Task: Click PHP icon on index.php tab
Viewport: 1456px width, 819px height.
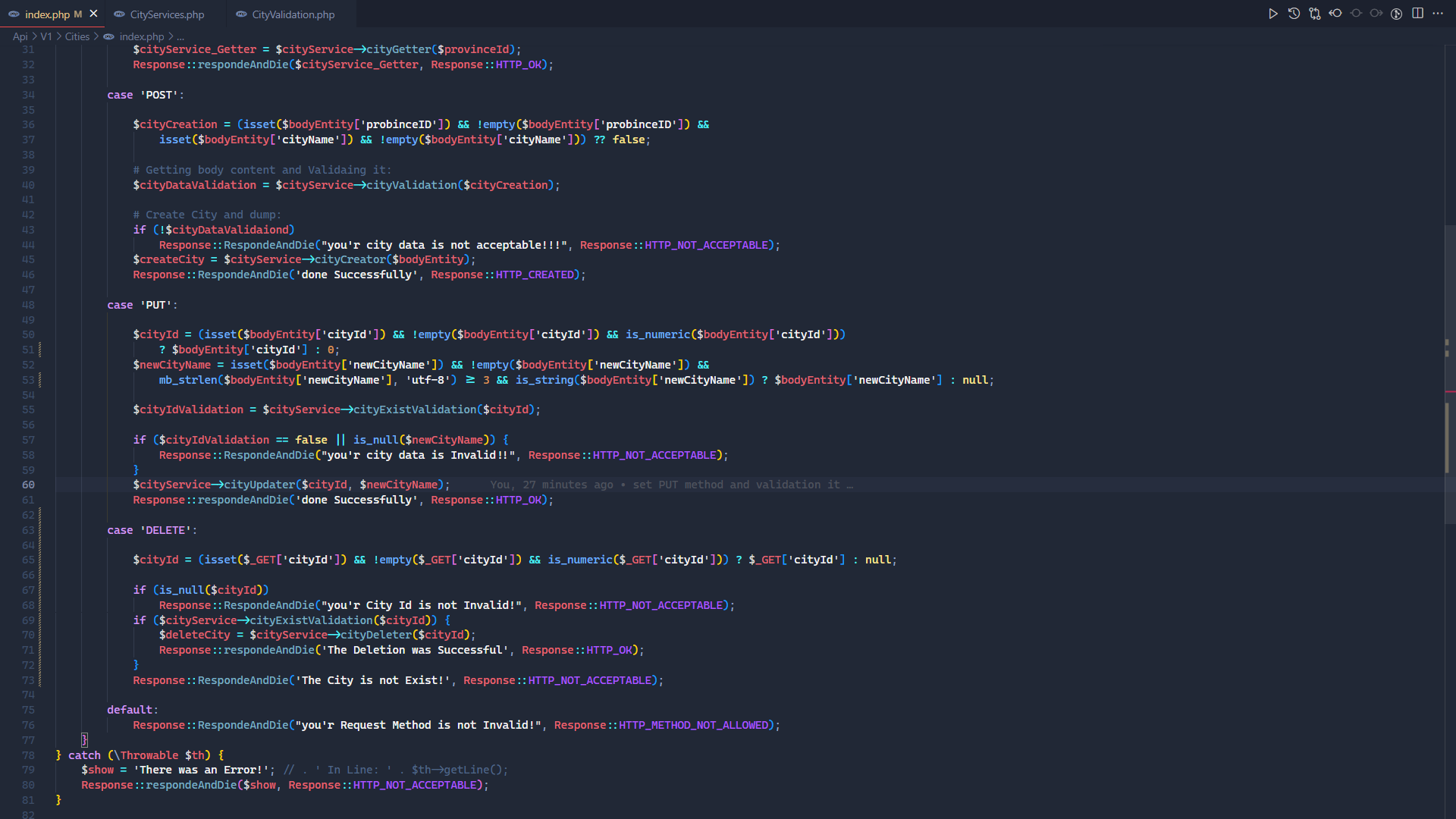Action: pyautogui.click(x=14, y=14)
